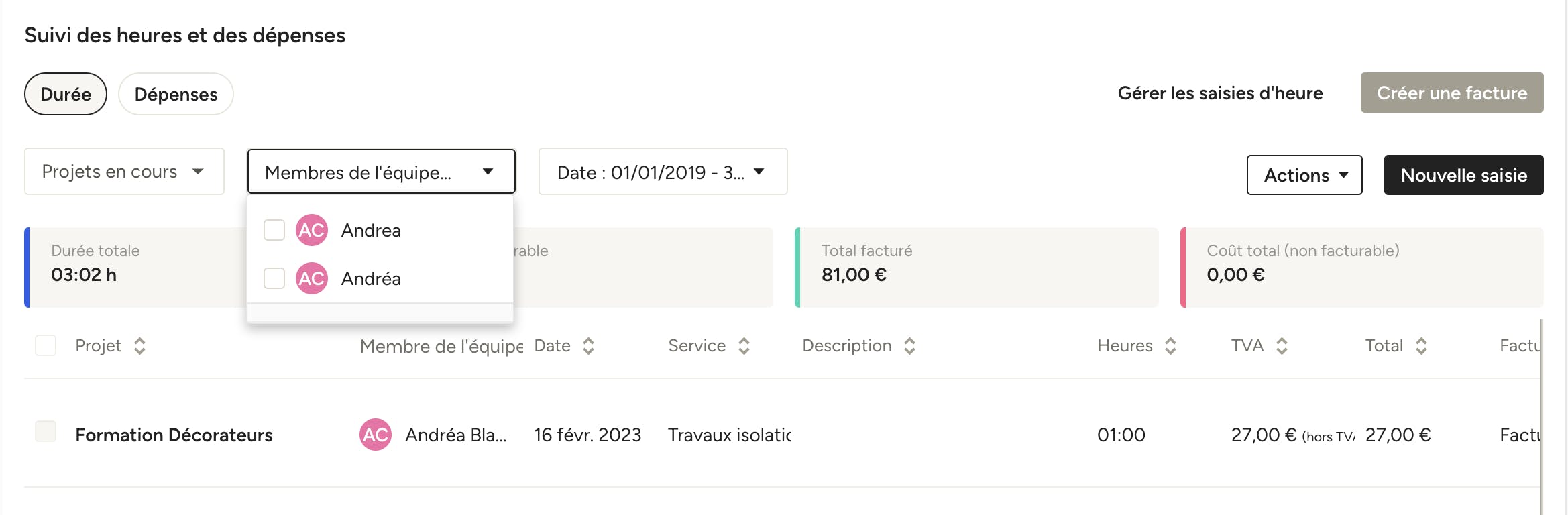The image size is (1568, 515).
Task: Open Gérer les saisies d'heure link
Action: pyautogui.click(x=1220, y=93)
